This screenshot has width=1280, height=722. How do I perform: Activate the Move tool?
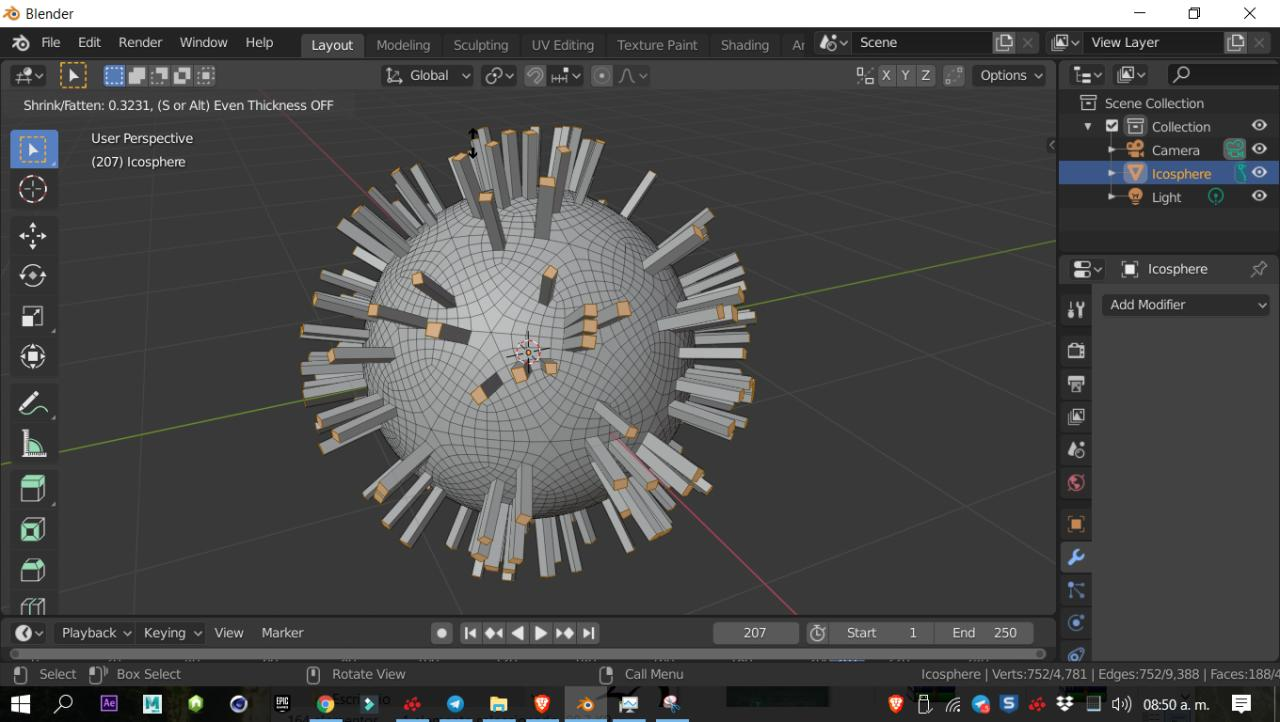tap(33, 236)
